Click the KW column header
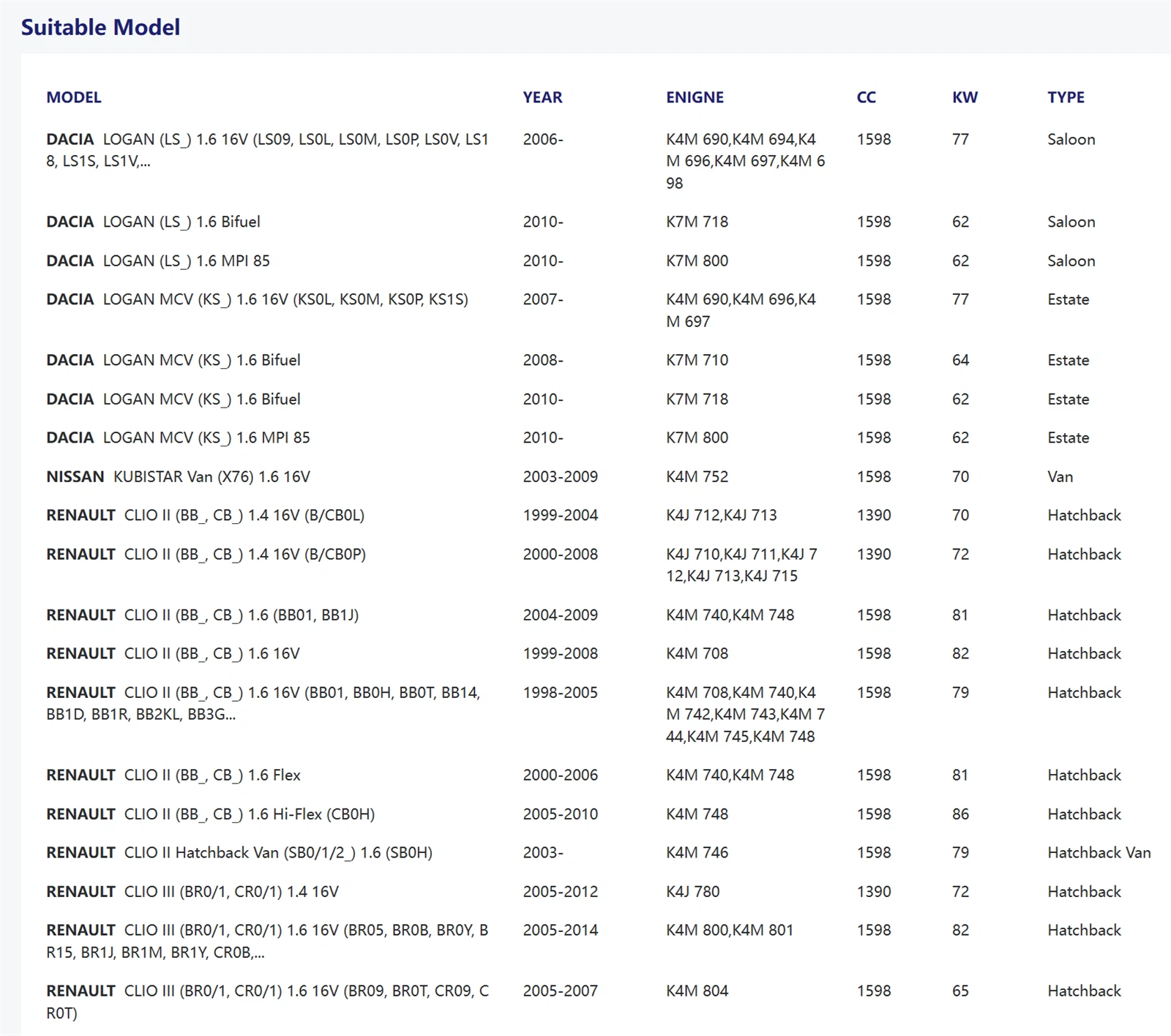1171x1036 pixels. pyautogui.click(x=965, y=97)
